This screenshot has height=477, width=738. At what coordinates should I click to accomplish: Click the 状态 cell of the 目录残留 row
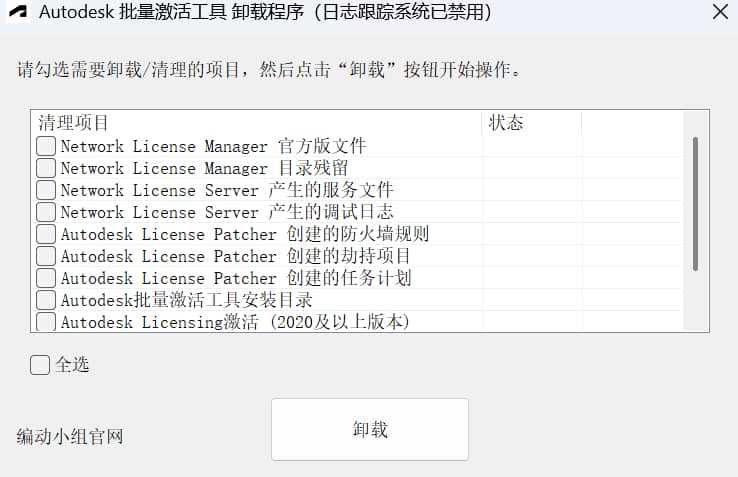coord(531,168)
